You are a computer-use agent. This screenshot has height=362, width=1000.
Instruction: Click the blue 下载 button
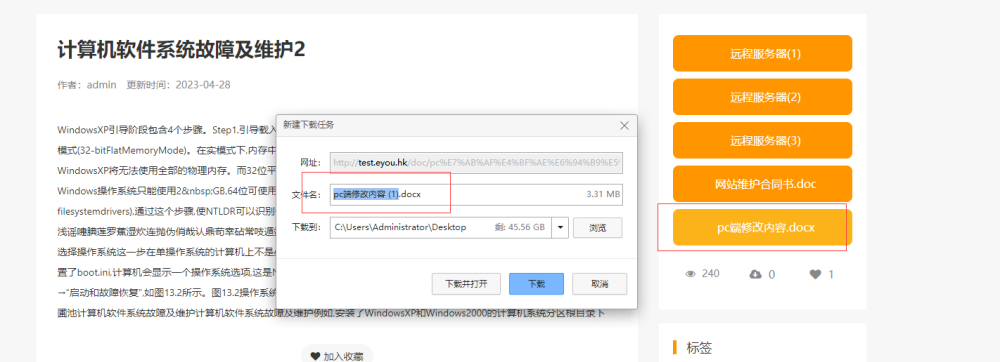click(x=536, y=284)
